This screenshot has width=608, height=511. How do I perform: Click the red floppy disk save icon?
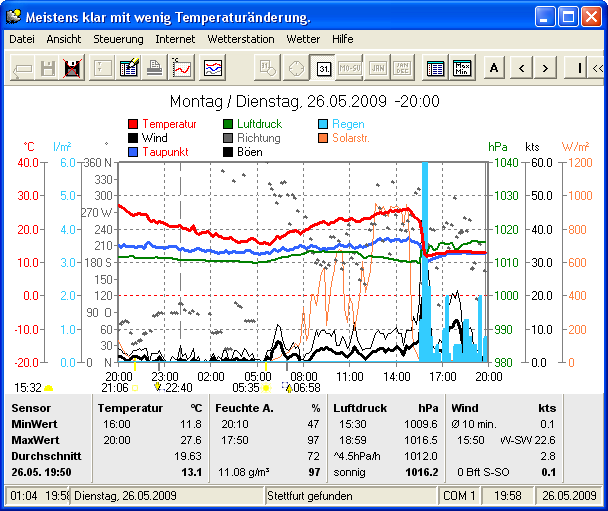click(73, 68)
